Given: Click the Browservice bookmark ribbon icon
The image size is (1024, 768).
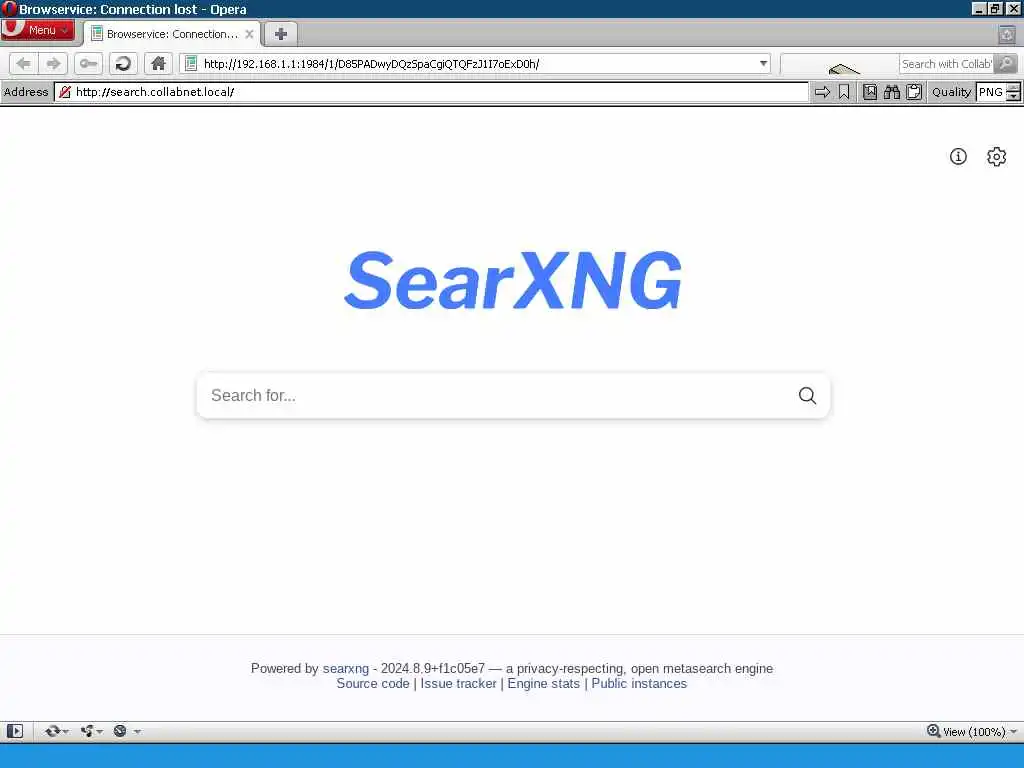Looking at the screenshot, I should coord(844,92).
